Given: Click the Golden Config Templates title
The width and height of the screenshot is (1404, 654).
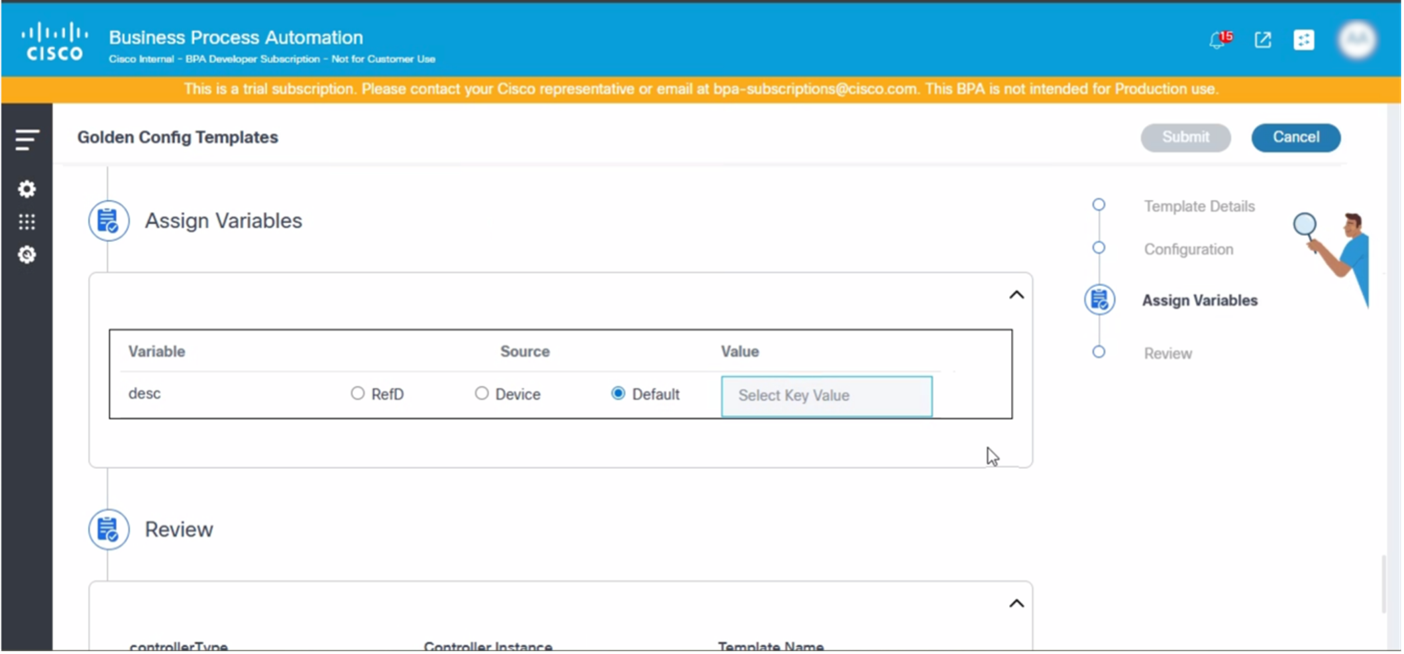Looking at the screenshot, I should coord(178,138).
